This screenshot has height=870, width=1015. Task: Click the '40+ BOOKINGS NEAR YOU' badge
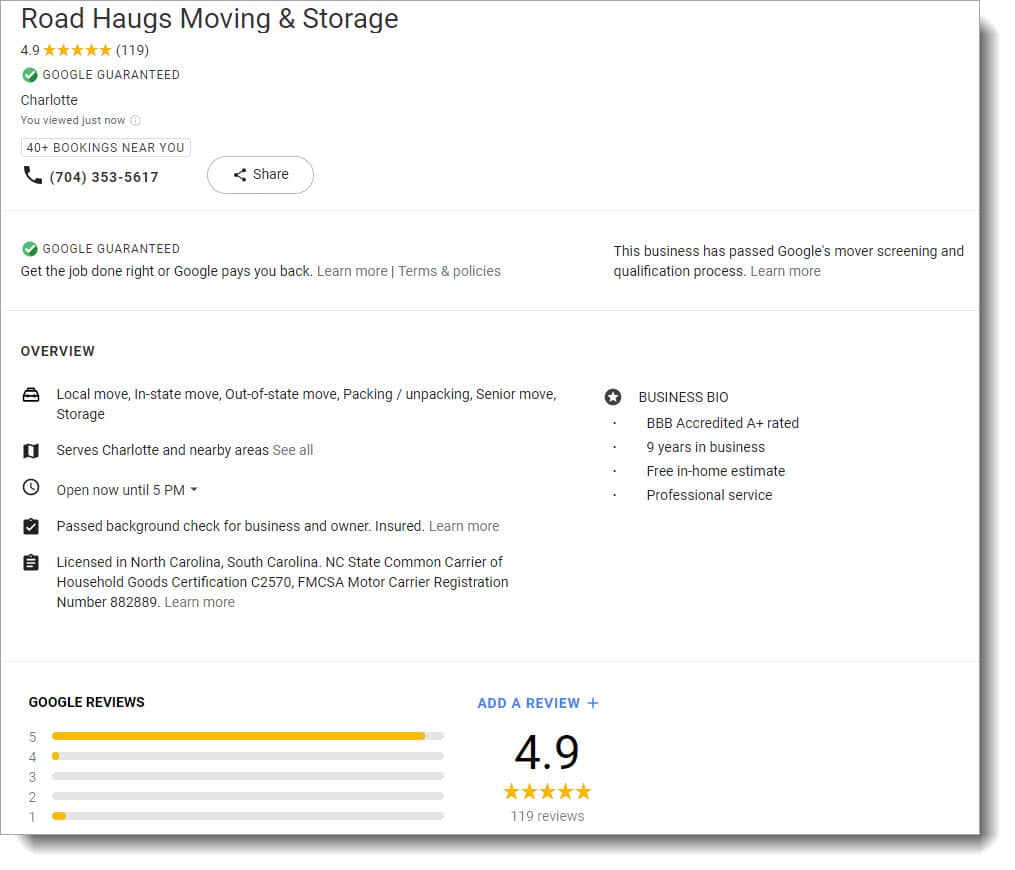click(106, 148)
